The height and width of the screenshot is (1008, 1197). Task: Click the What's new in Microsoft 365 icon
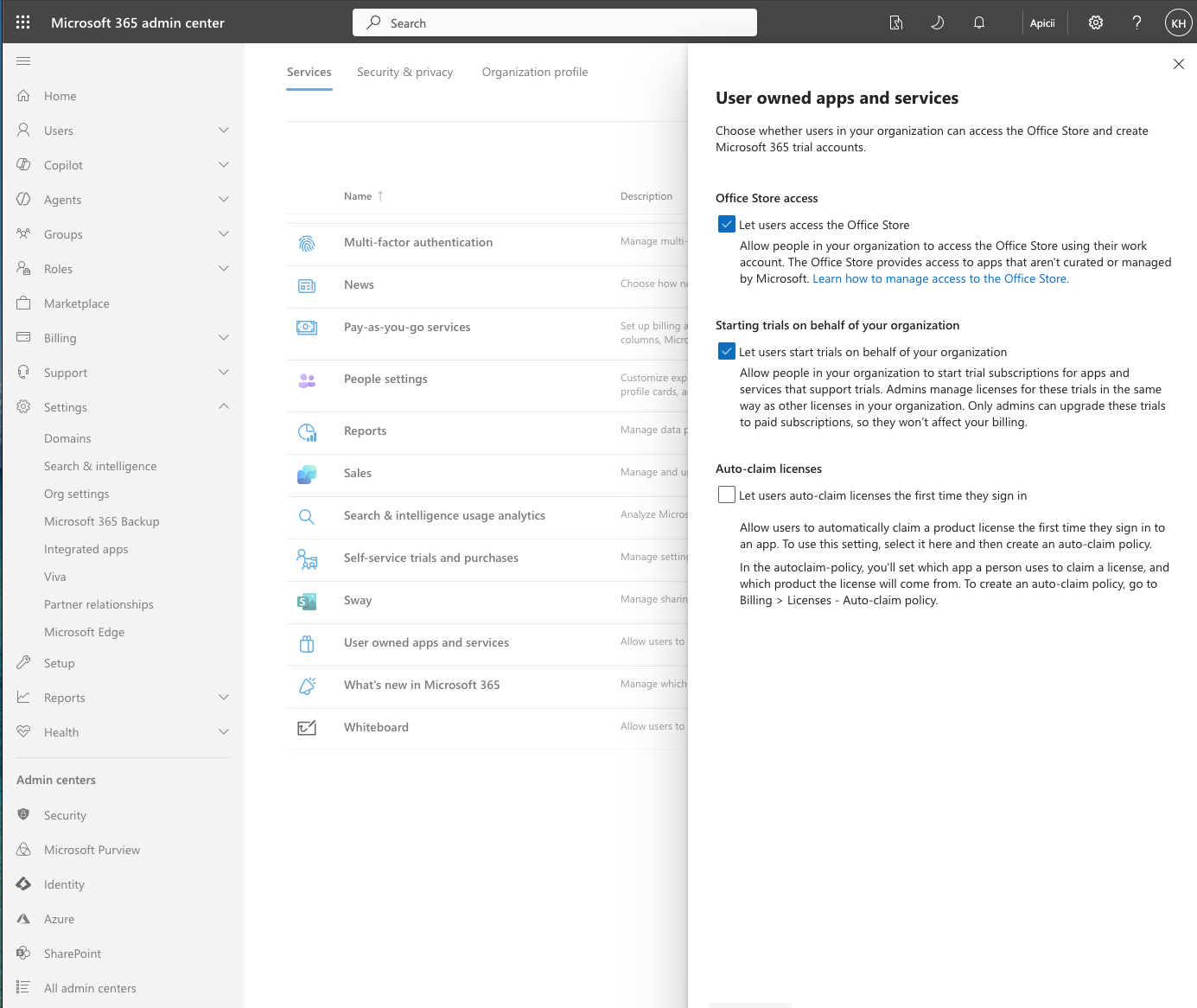[x=307, y=686]
